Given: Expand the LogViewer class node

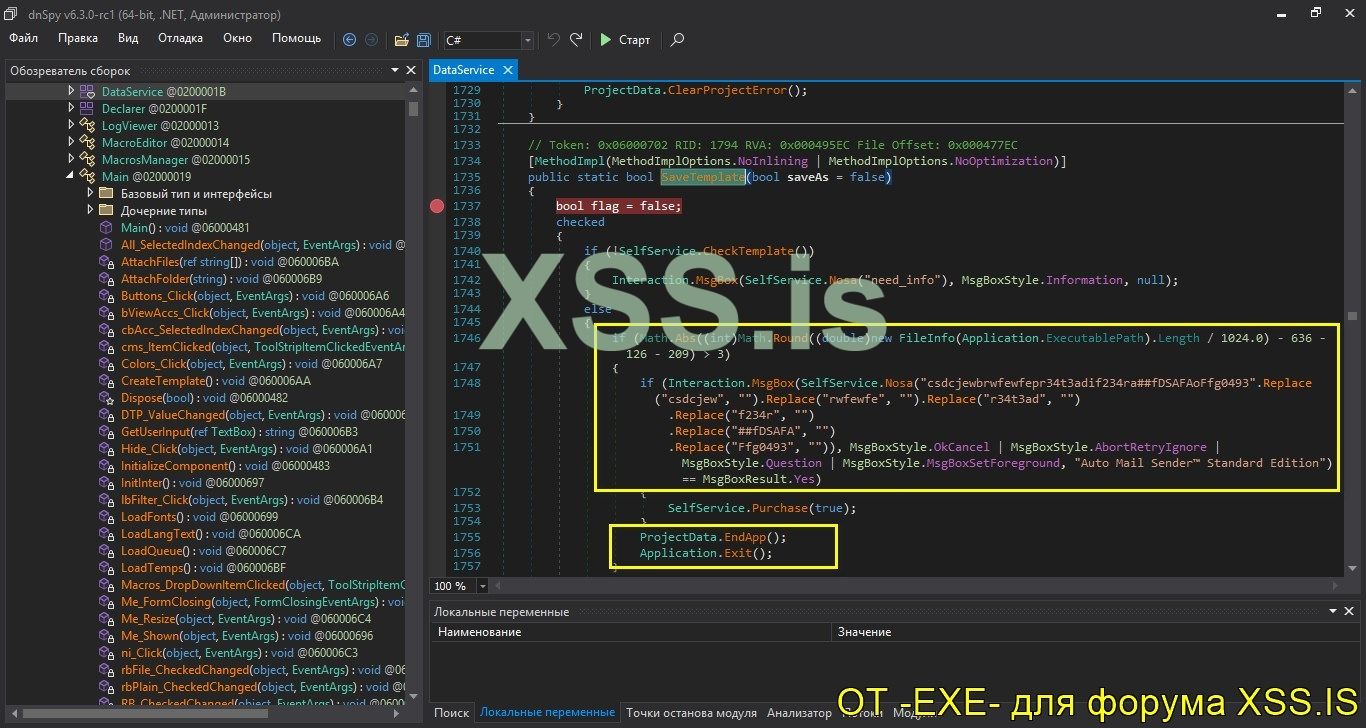Looking at the screenshot, I should [71, 125].
